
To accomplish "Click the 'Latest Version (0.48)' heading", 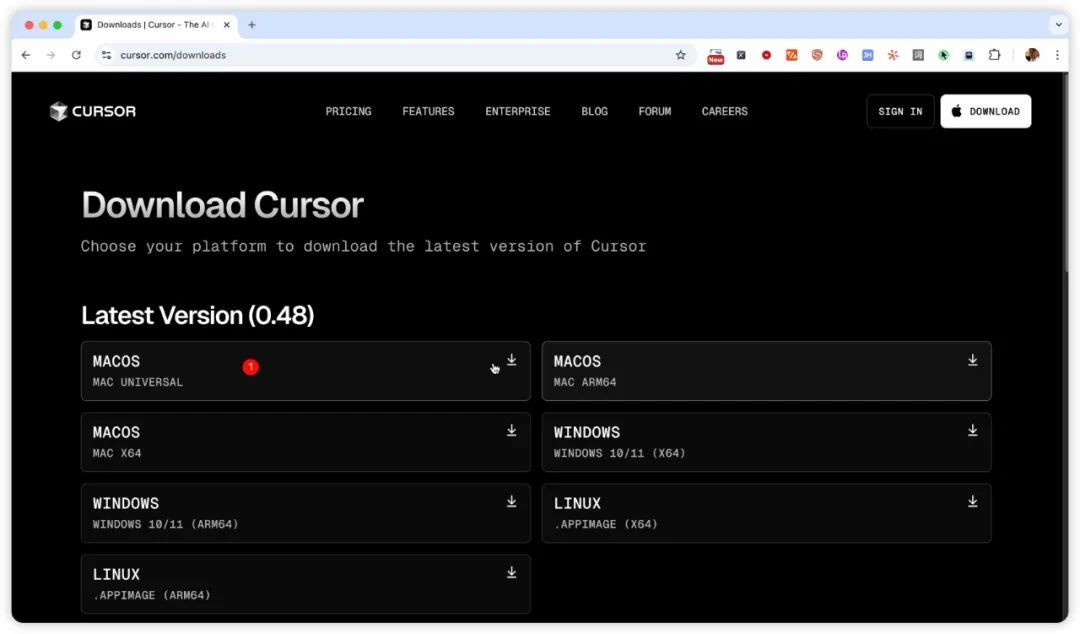I will pyautogui.click(x=198, y=315).
